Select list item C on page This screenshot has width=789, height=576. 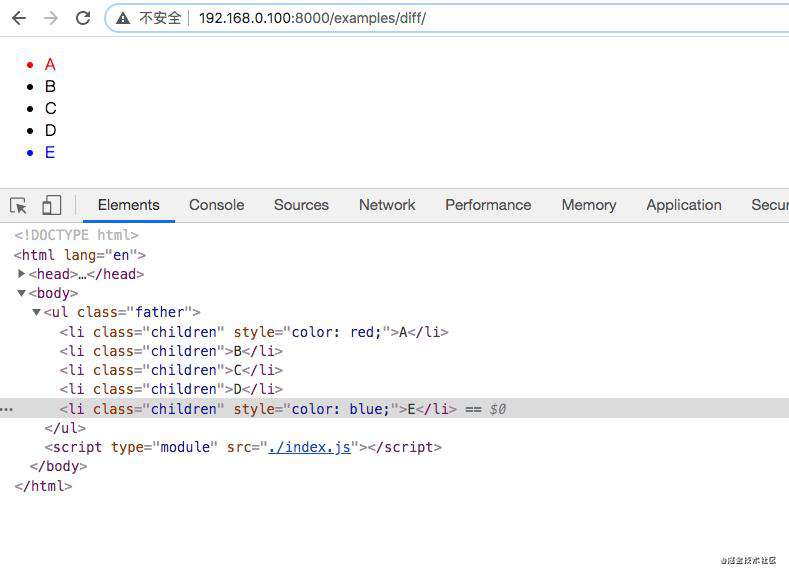tap(50, 109)
